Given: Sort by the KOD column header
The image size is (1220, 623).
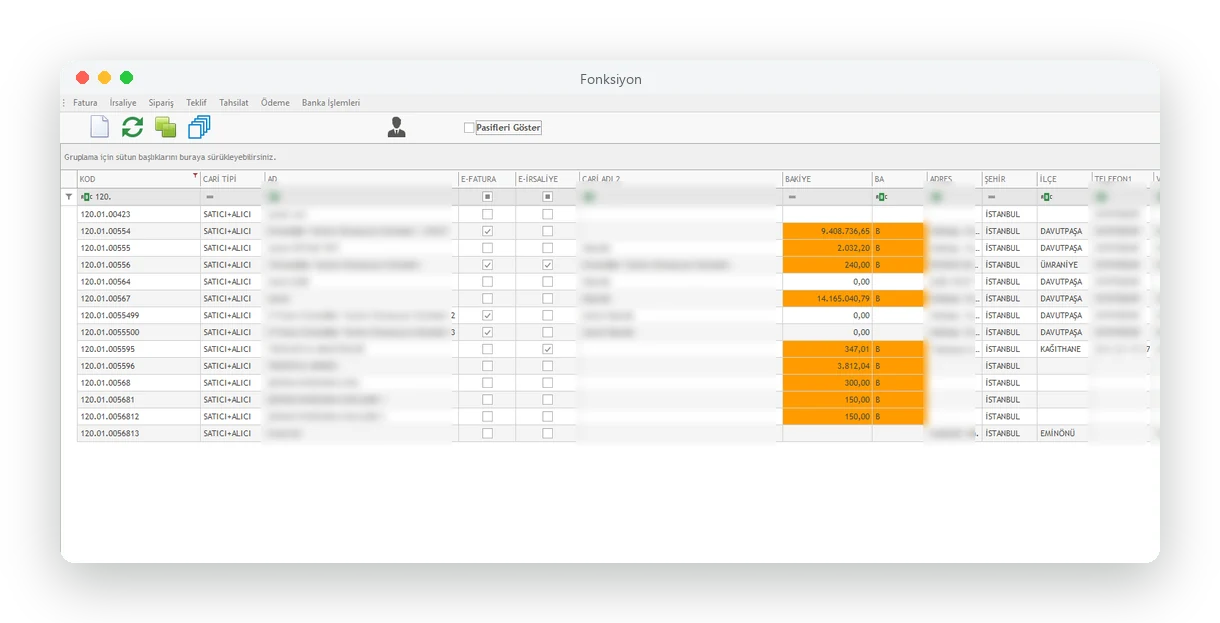Looking at the screenshot, I should (139, 179).
